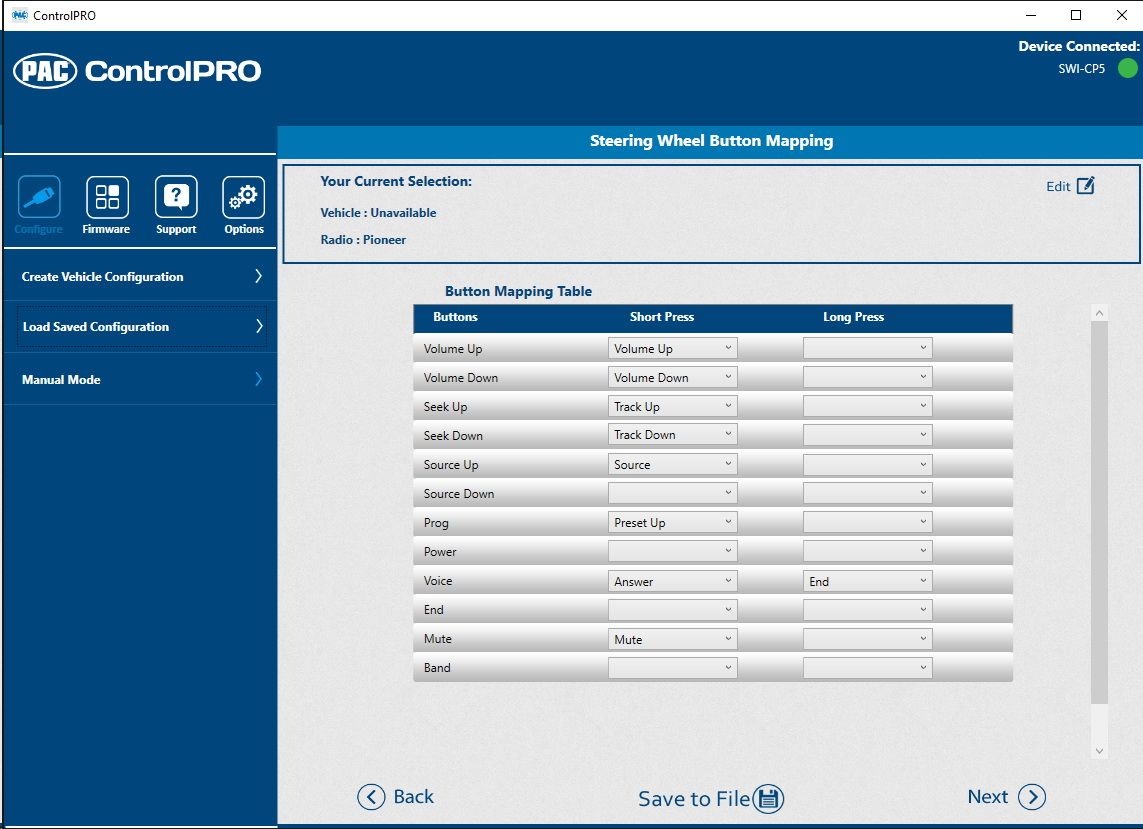
Task: Click the Save to File label
Action: click(694, 799)
